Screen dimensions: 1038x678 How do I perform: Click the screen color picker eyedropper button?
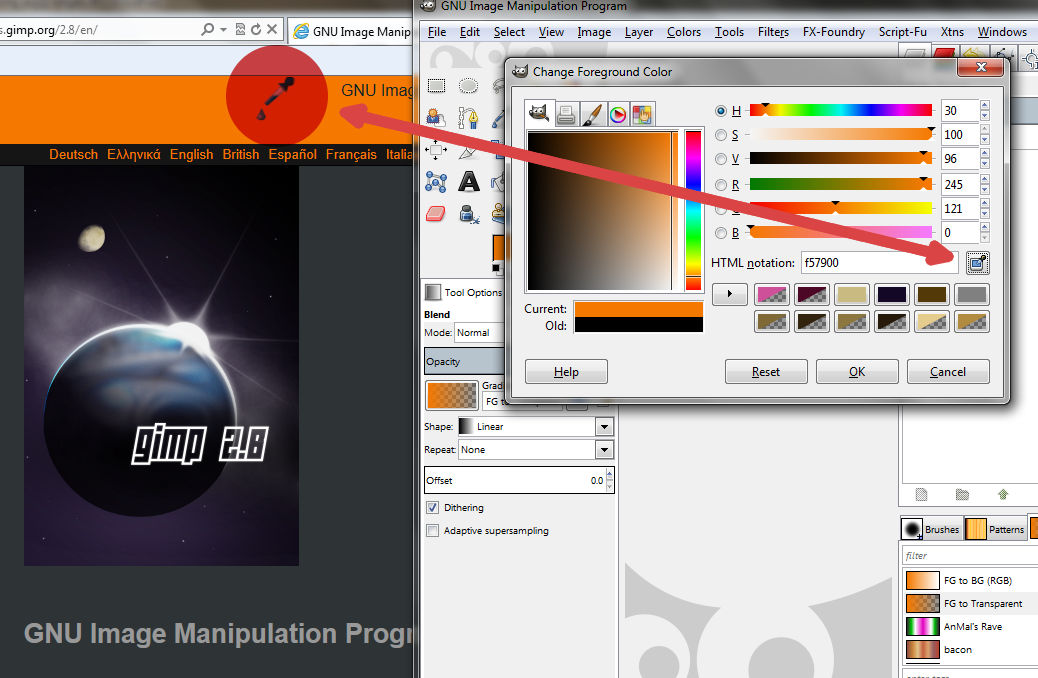tap(978, 263)
